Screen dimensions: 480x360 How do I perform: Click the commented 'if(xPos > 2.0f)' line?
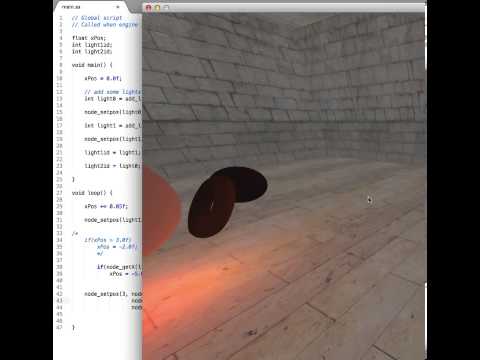coord(108,240)
